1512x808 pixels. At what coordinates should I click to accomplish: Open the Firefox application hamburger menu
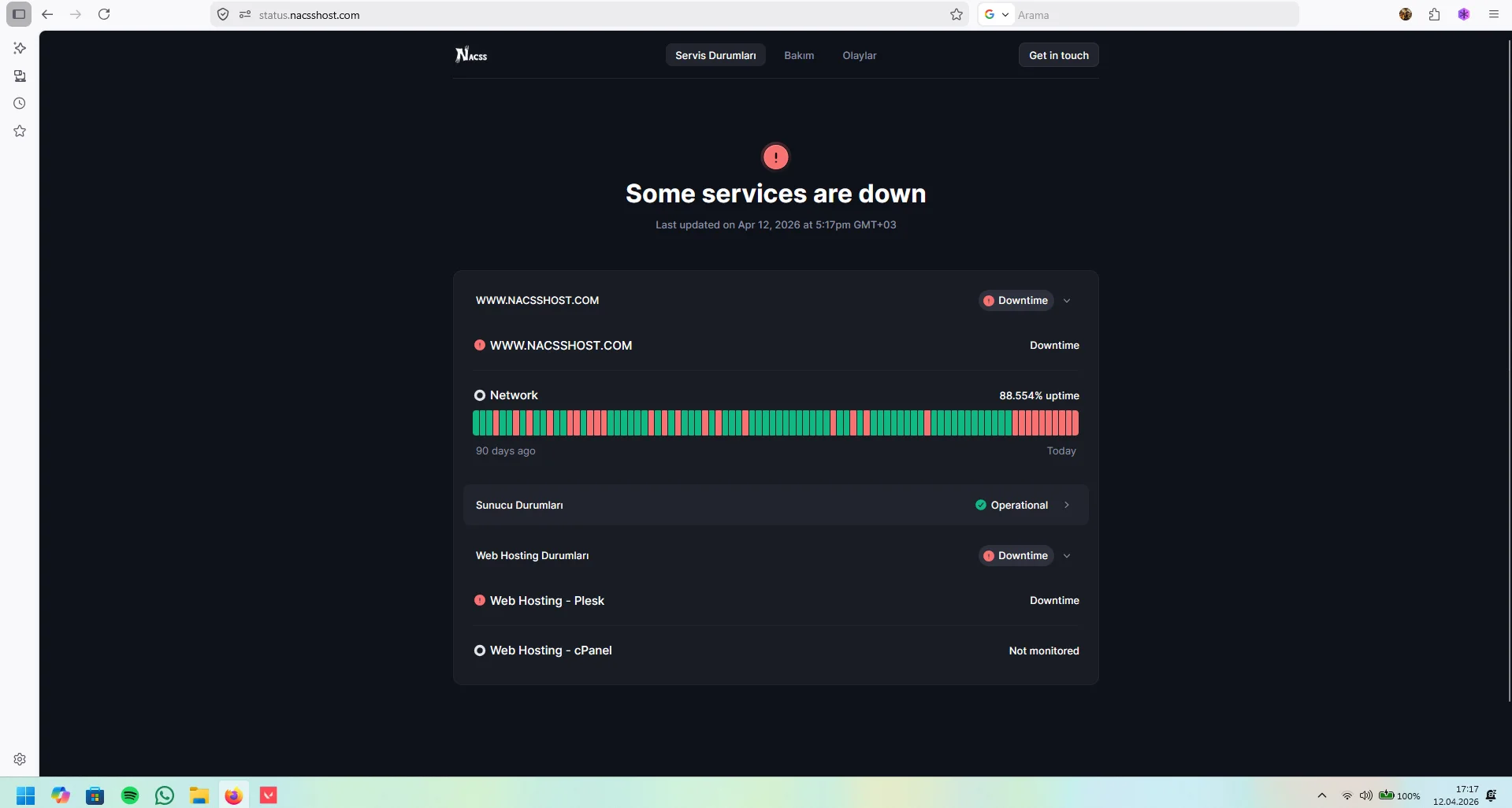[x=1493, y=14]
